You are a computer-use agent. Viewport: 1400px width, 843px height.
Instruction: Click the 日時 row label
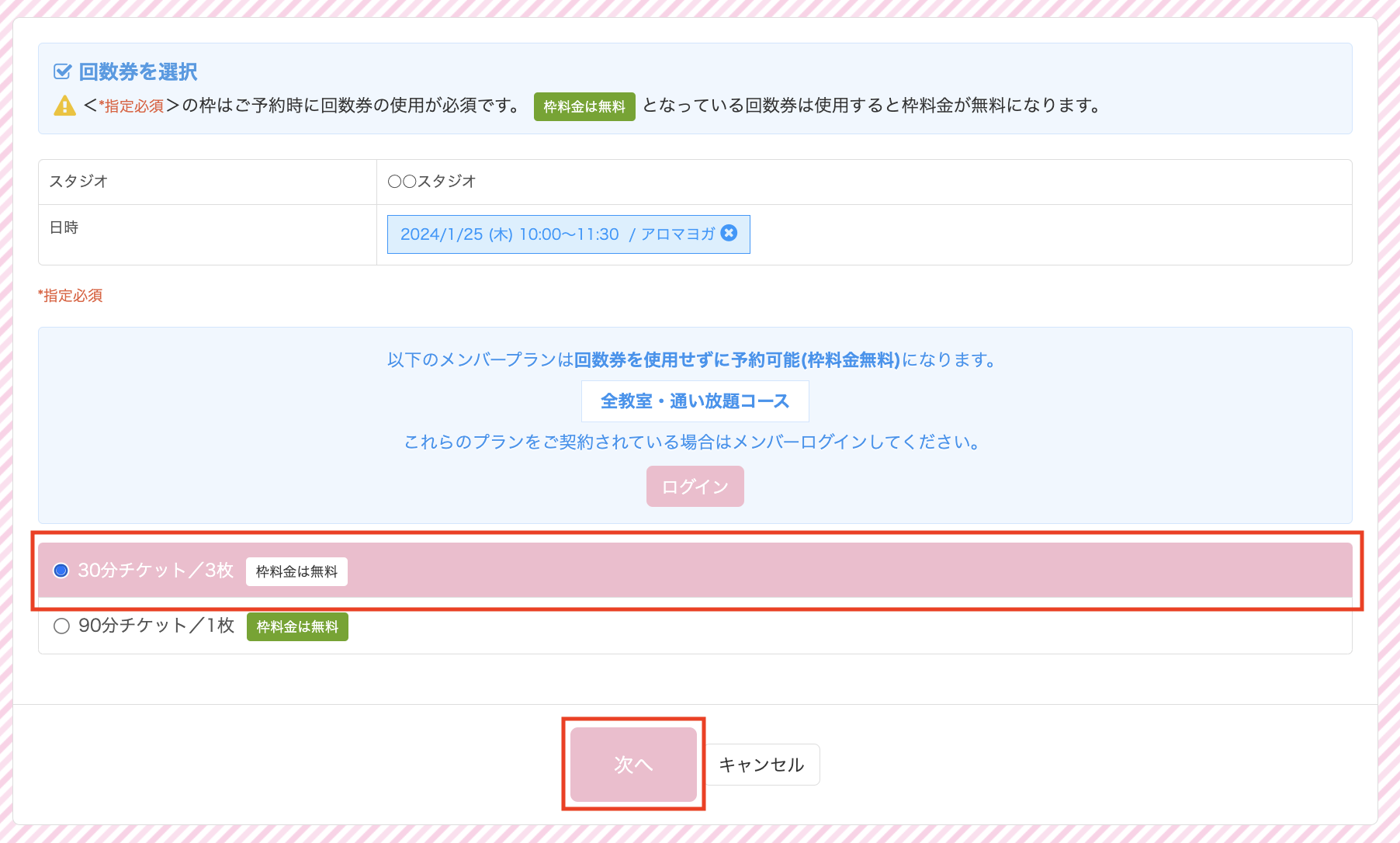[64, 227]
